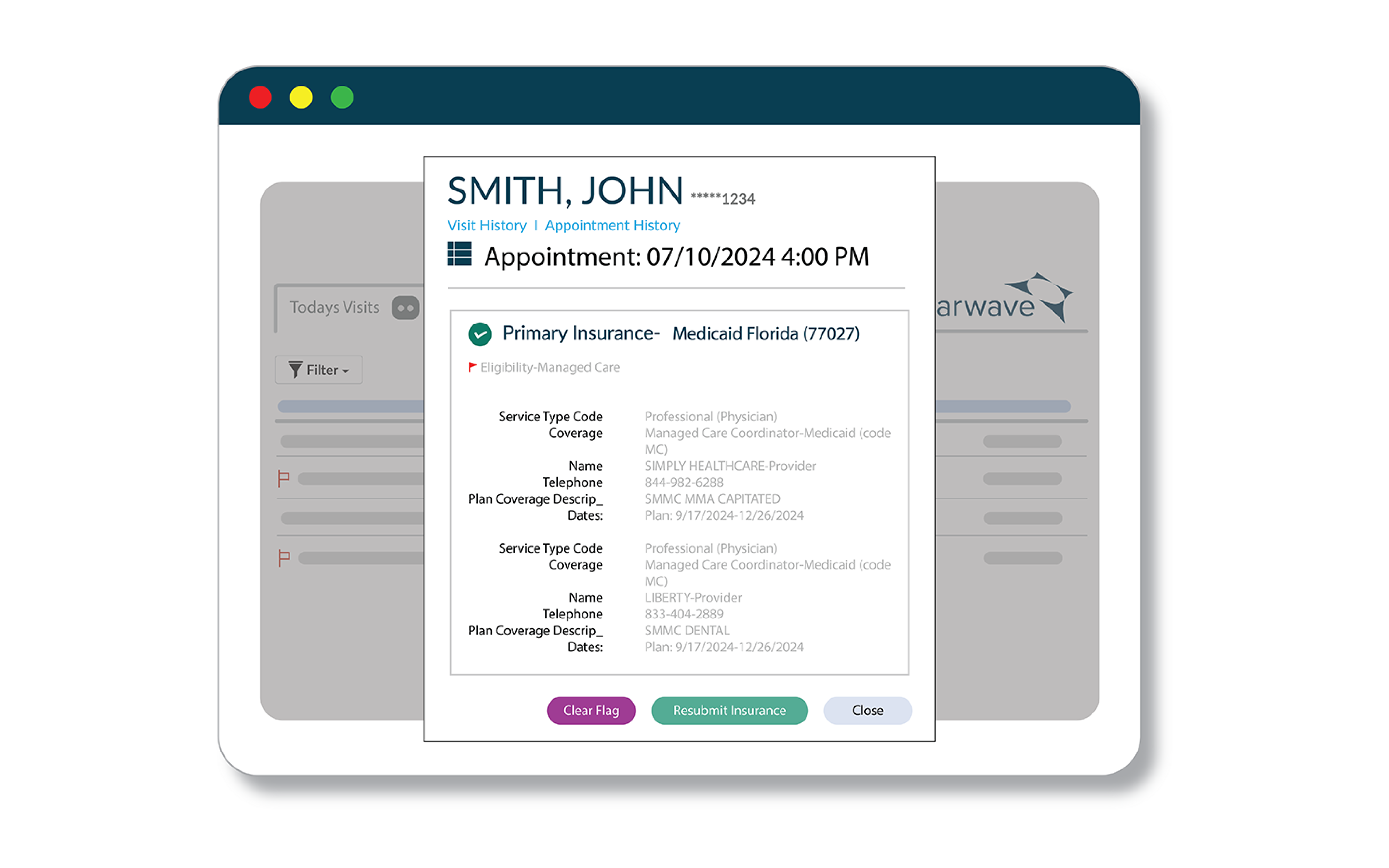Click the Todays Visits count badge

pos(405,308)
